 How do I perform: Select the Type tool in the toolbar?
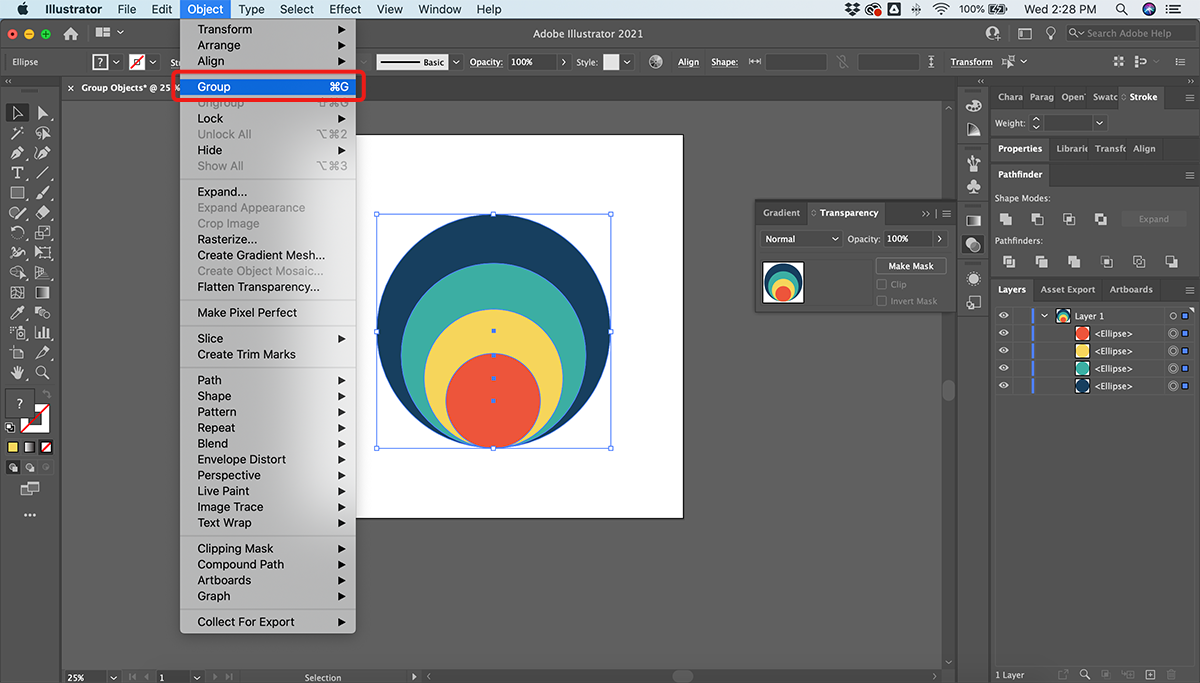point(17,173)
